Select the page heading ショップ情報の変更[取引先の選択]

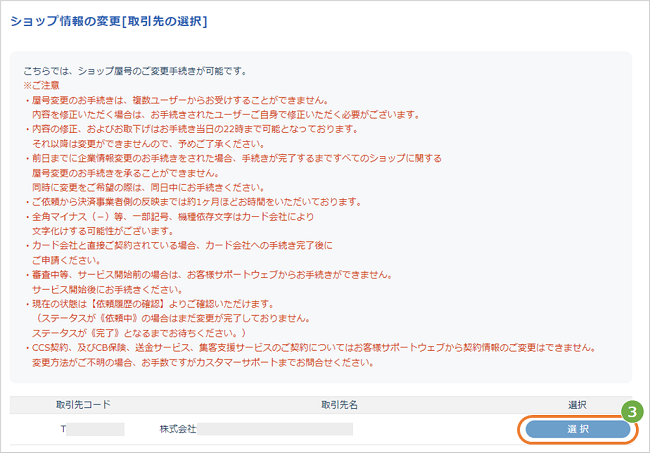109,21
